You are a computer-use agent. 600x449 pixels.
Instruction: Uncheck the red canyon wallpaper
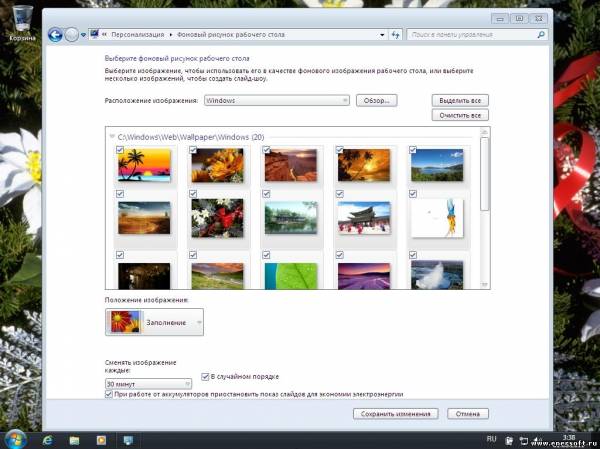(x=266, y=150)
